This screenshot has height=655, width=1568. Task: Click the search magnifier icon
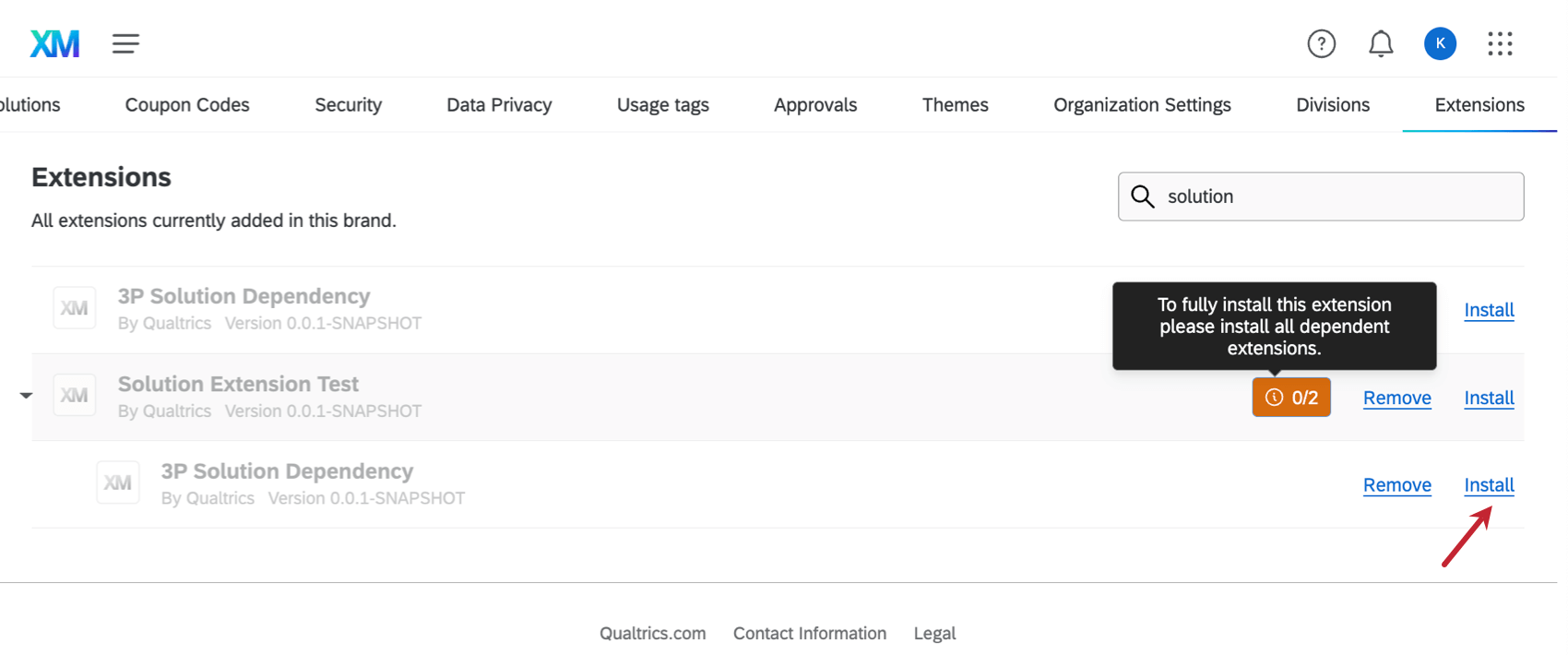(1142, 196)
